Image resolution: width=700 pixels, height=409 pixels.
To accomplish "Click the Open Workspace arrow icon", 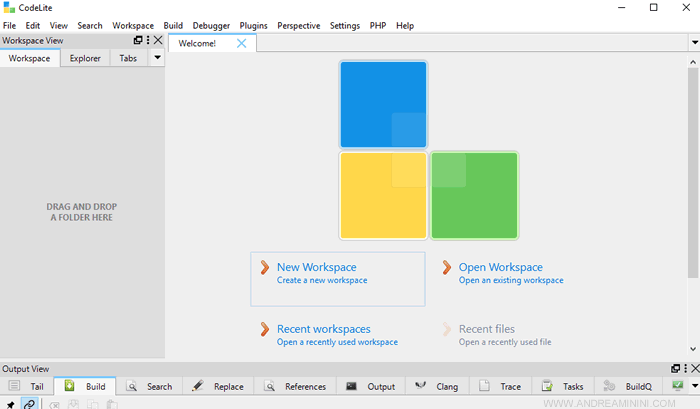I will pyautogui.click(x=446, y=267).
